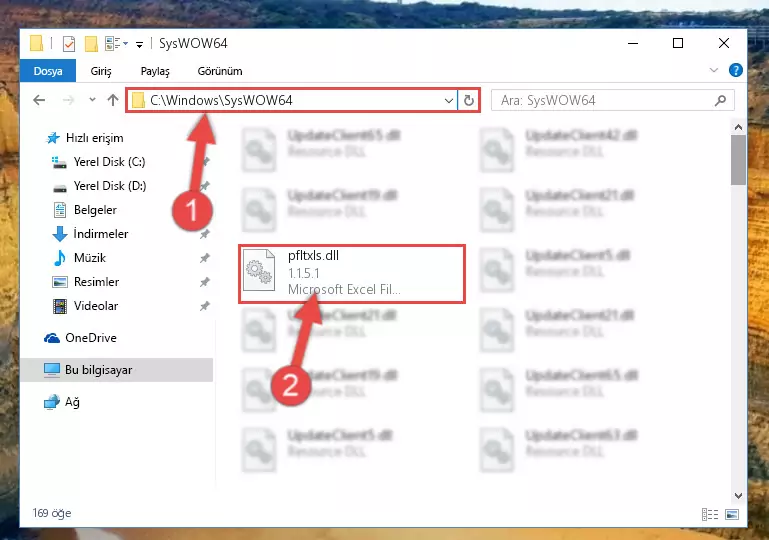Click the folder icon in title bar

36,43
